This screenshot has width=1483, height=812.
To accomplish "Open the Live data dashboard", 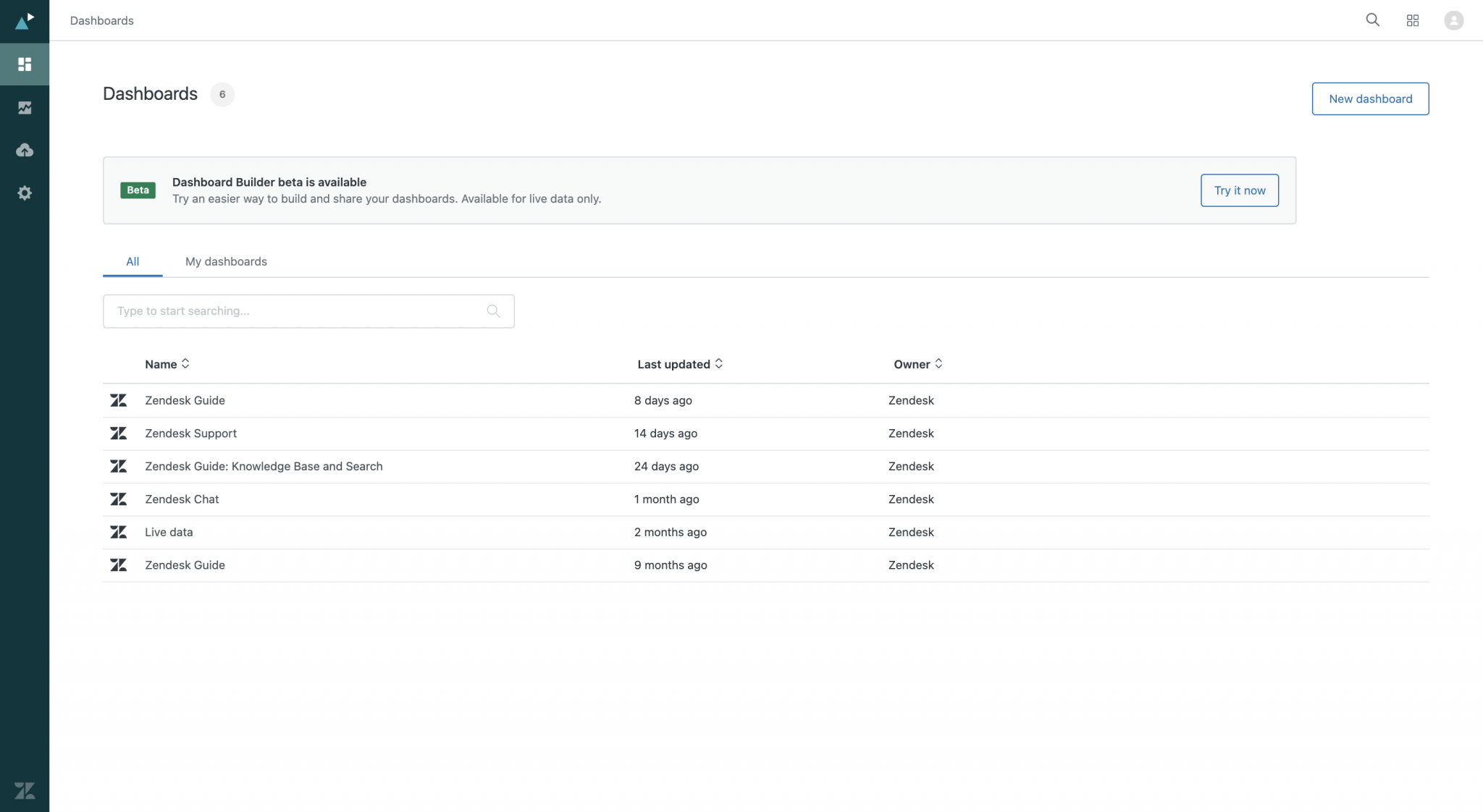I will (169, 532).
